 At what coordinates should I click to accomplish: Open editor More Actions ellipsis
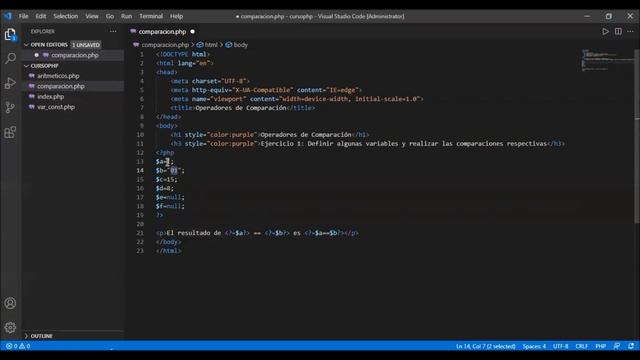click(x=630, y=31)
